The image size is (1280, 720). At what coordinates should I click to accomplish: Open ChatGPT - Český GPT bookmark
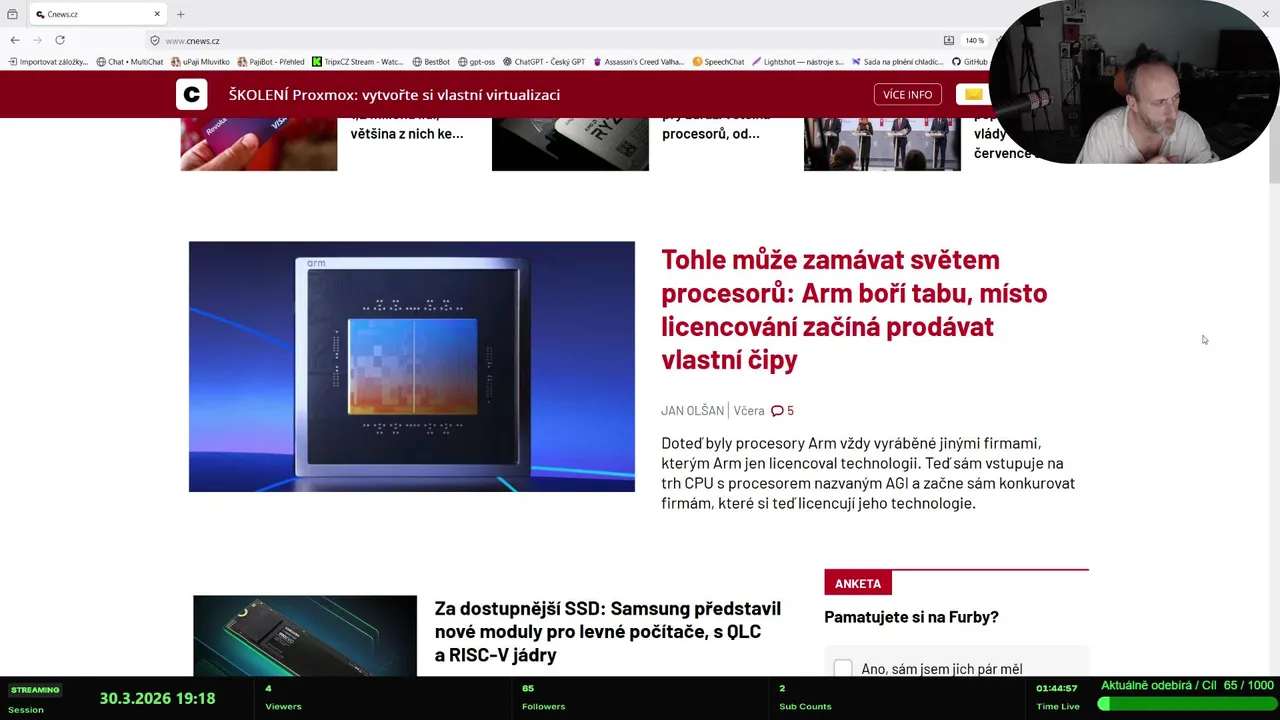pyautogui.click(x=544, y=62)
